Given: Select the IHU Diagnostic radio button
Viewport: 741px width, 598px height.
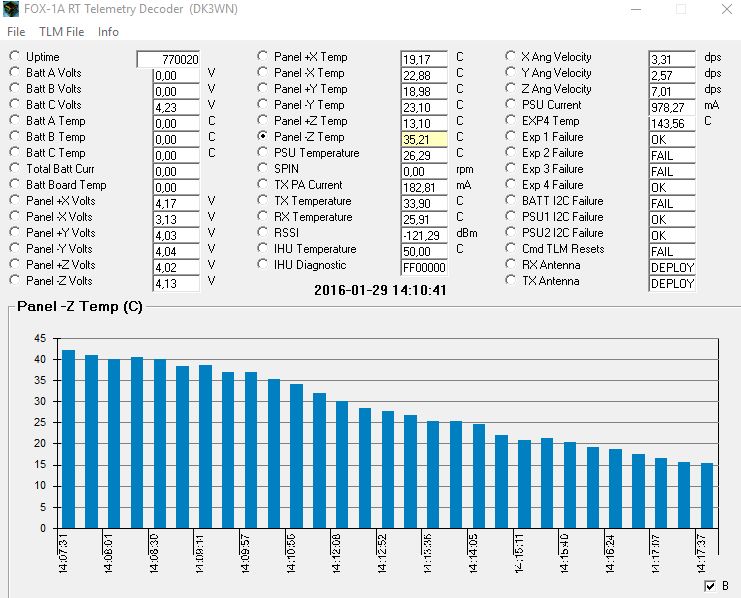Looking at the screenshot, I should point(262,264).
